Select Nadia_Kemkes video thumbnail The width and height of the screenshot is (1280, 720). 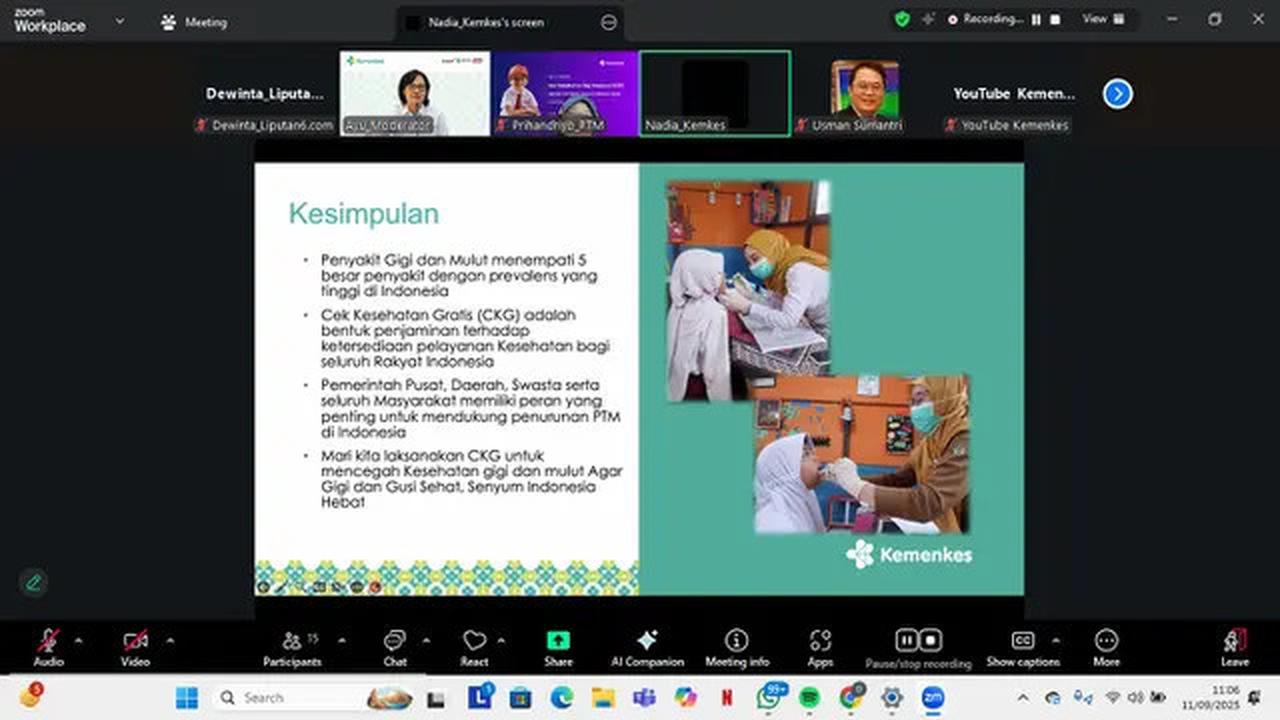(715, 93)
